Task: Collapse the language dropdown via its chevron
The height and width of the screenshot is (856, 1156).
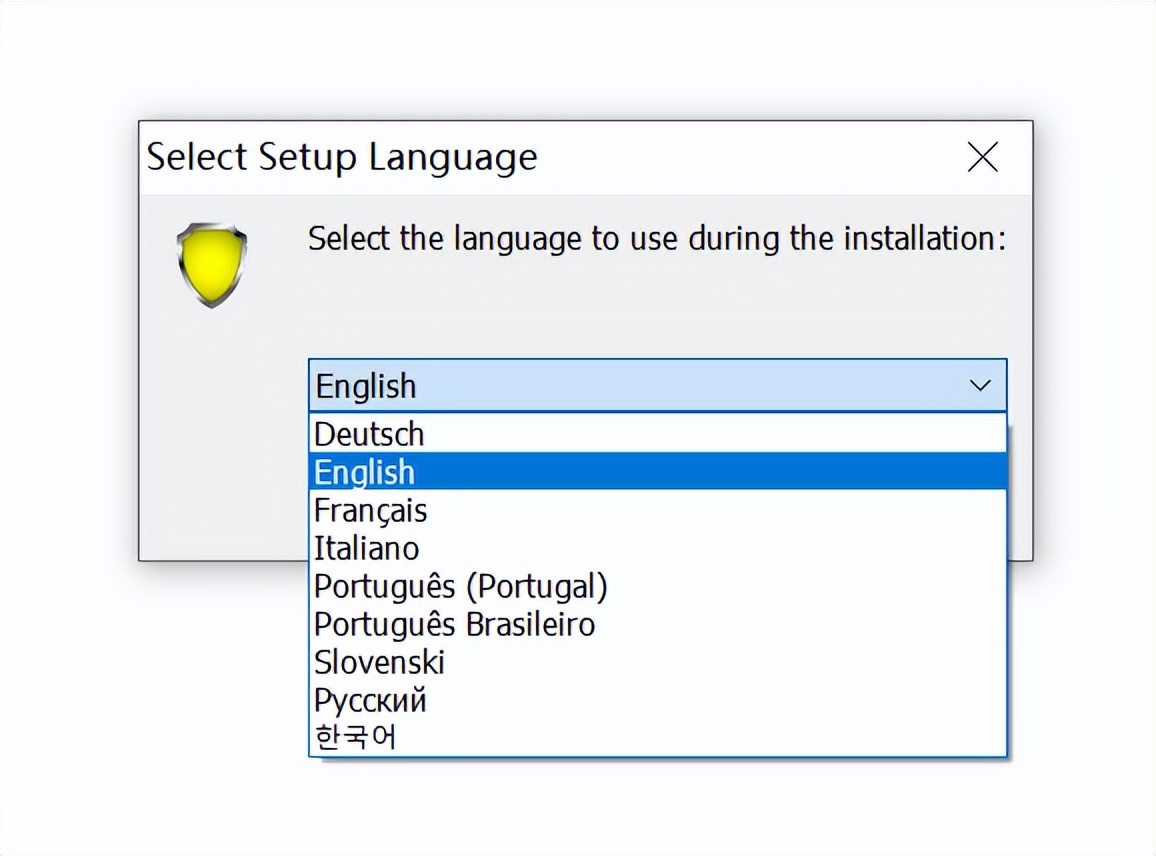Action: click(x=978, y=385)
